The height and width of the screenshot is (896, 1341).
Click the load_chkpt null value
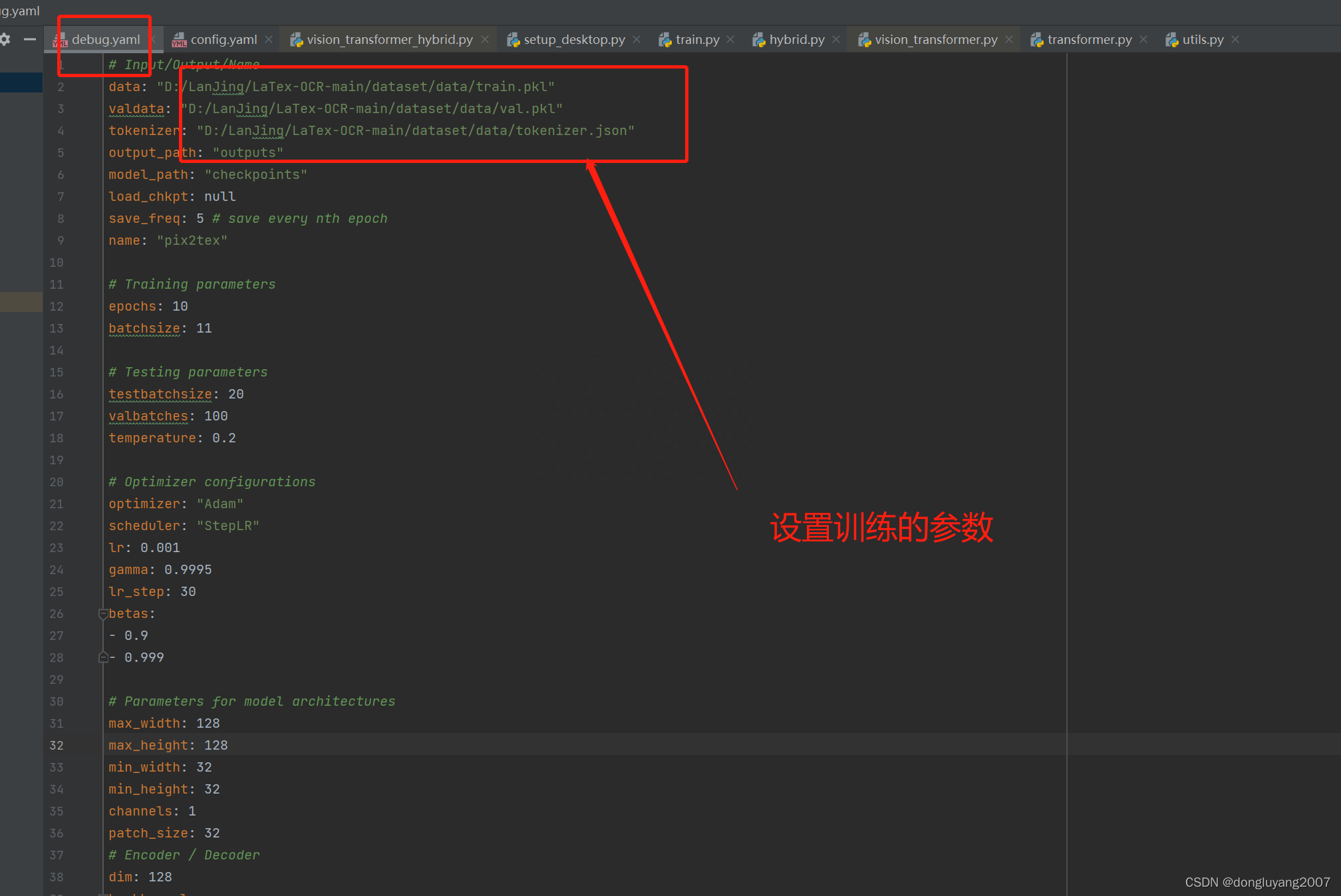pos(220,197)
